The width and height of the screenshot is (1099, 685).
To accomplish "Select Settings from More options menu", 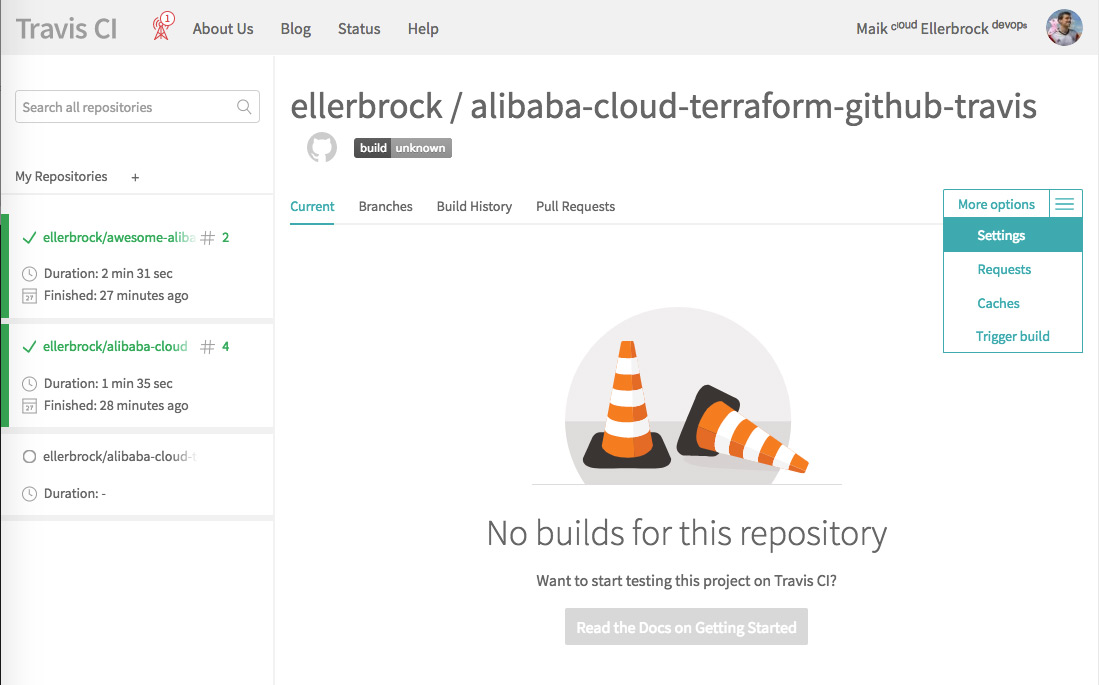I will point(1013,236).
